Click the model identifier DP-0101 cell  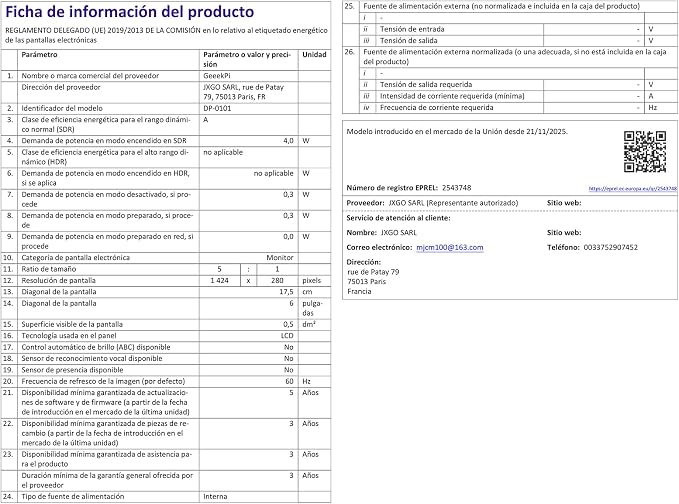coord(249,108)
